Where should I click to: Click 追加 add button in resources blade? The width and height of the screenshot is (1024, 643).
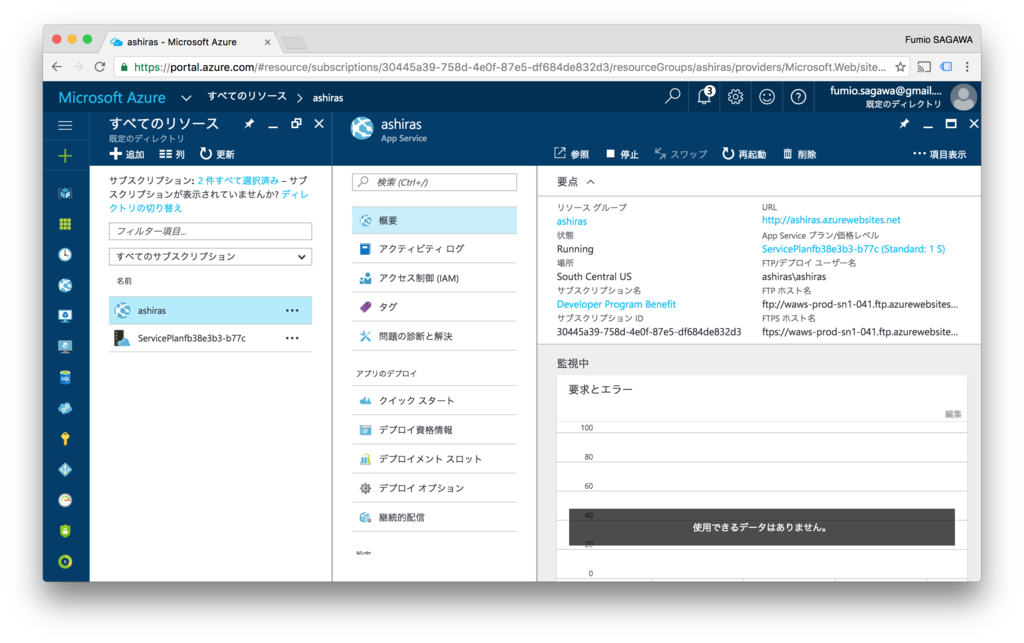127,154
